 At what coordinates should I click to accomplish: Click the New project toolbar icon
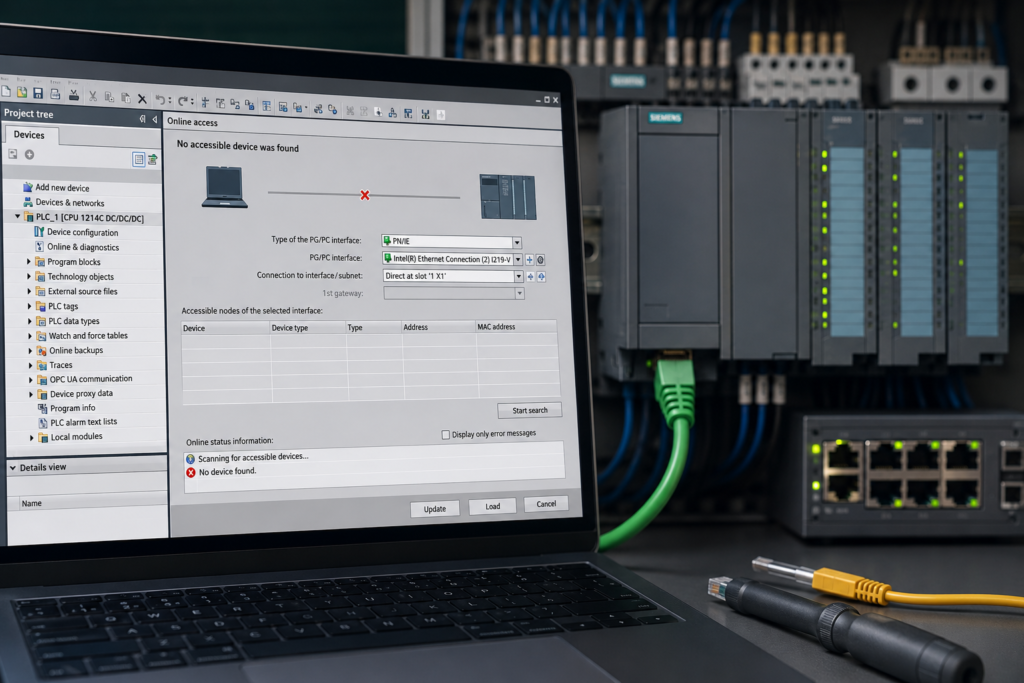(6, 92)
